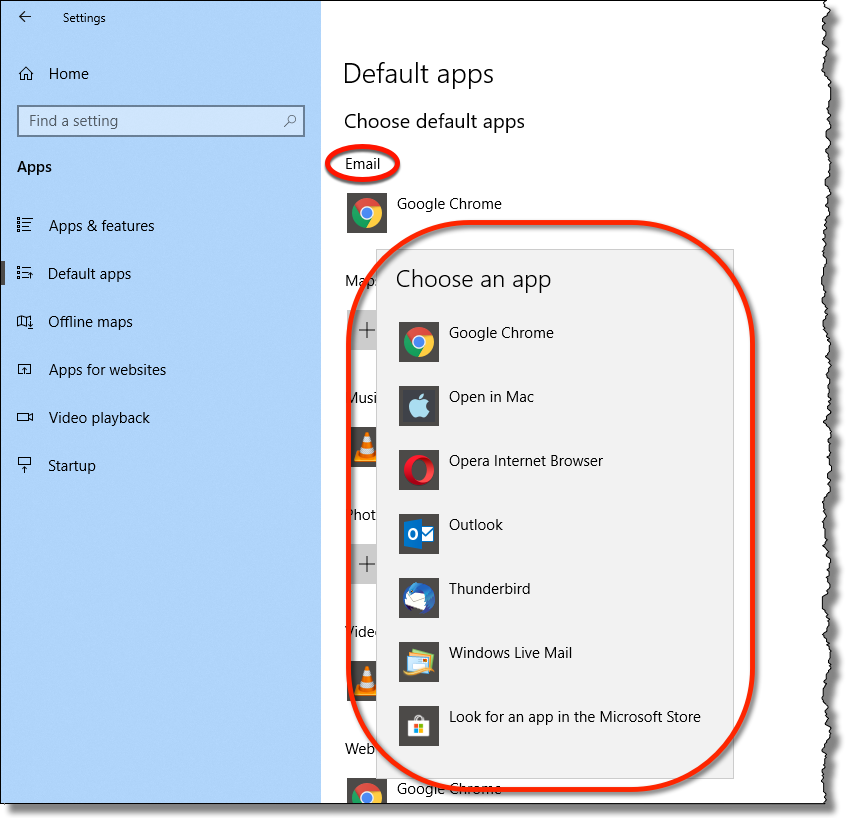Open the Startup settings section
846x818 pixels.
72,466
